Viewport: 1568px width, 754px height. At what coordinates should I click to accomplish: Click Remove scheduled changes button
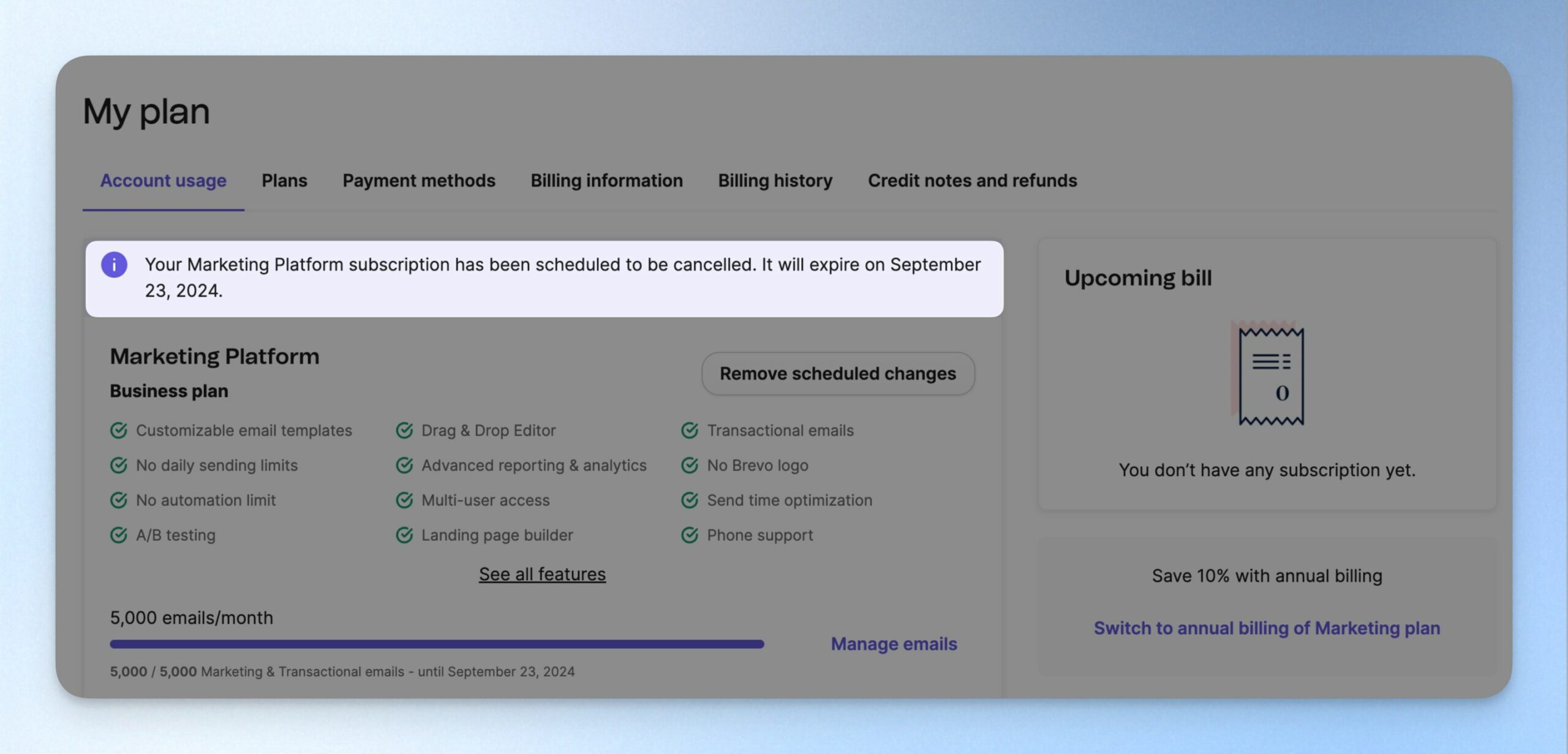coord(838,374)
